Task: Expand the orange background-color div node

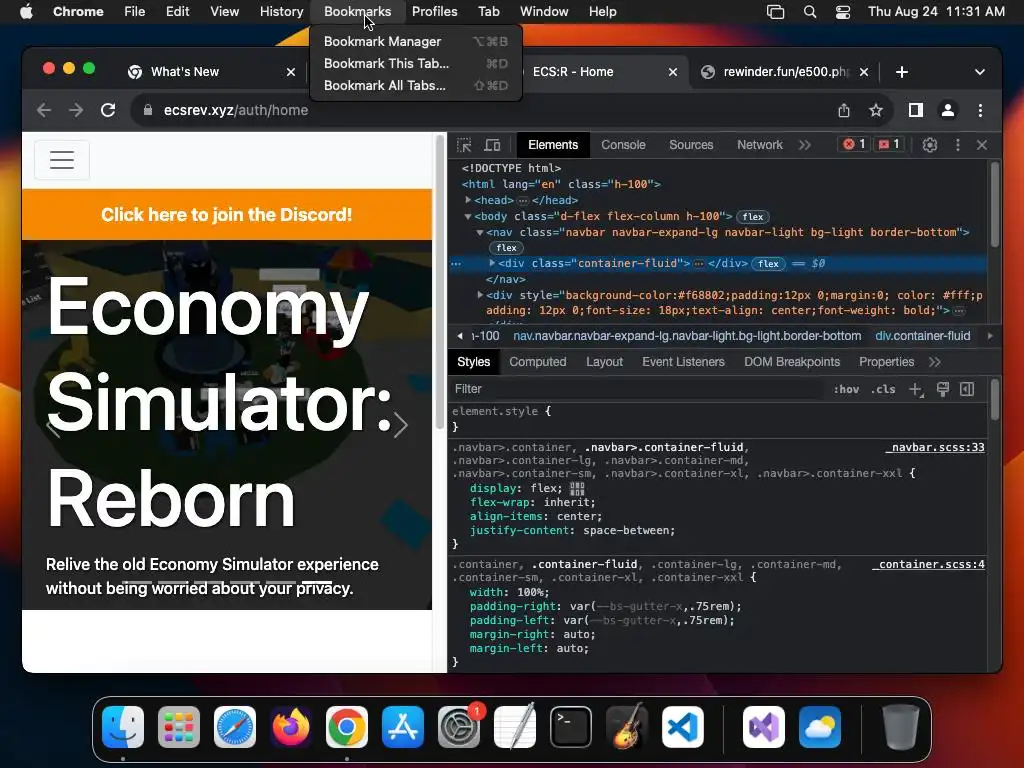Action: pyautogui.click(x=480, y=295)
